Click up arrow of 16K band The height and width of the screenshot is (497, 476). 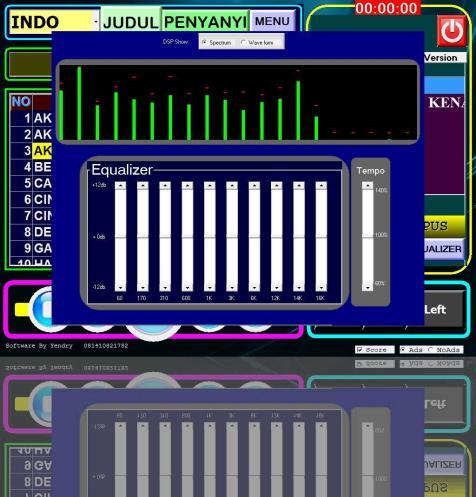321,185
